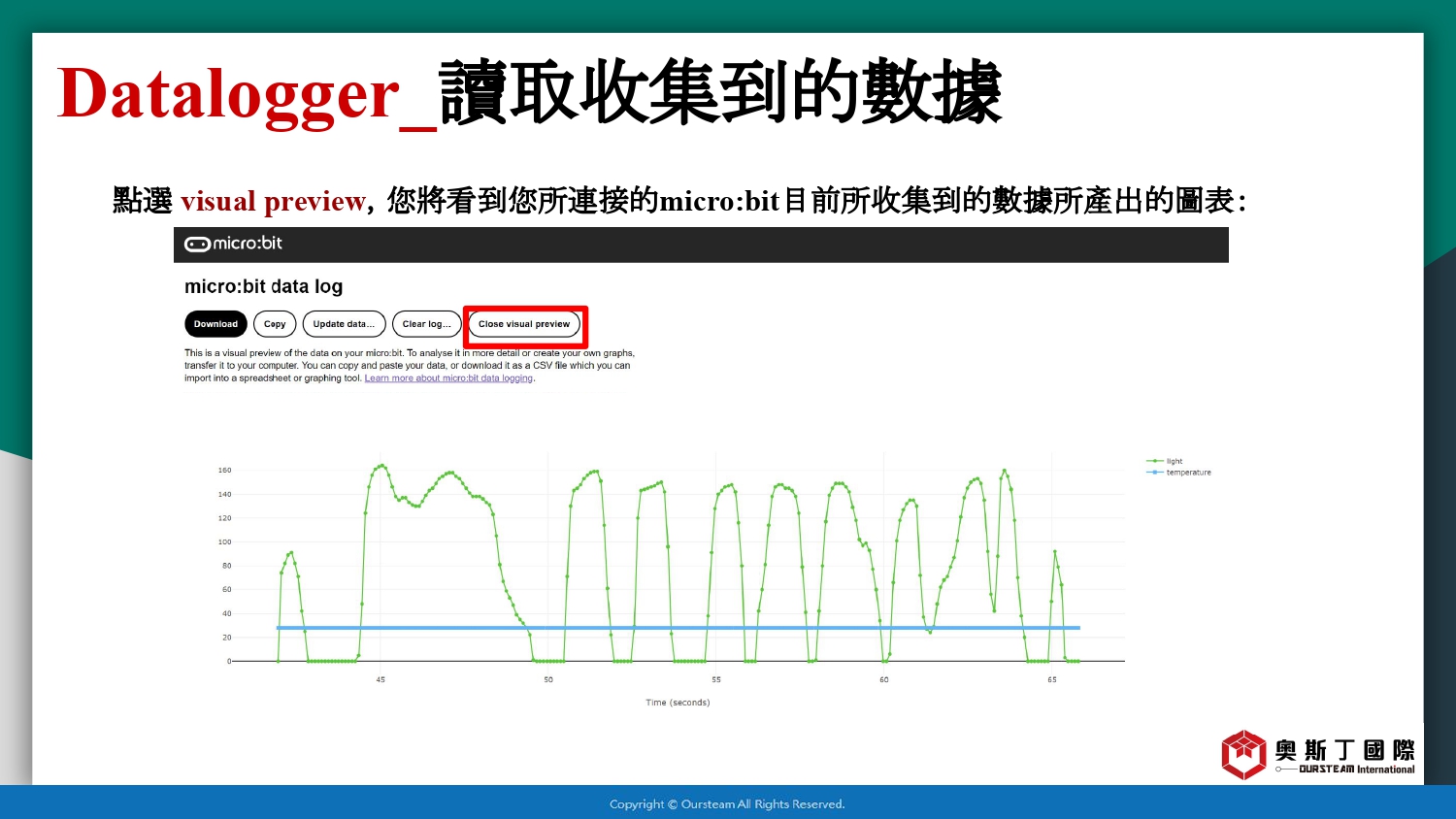Click the micro:bit data log heading

point(263,286)
